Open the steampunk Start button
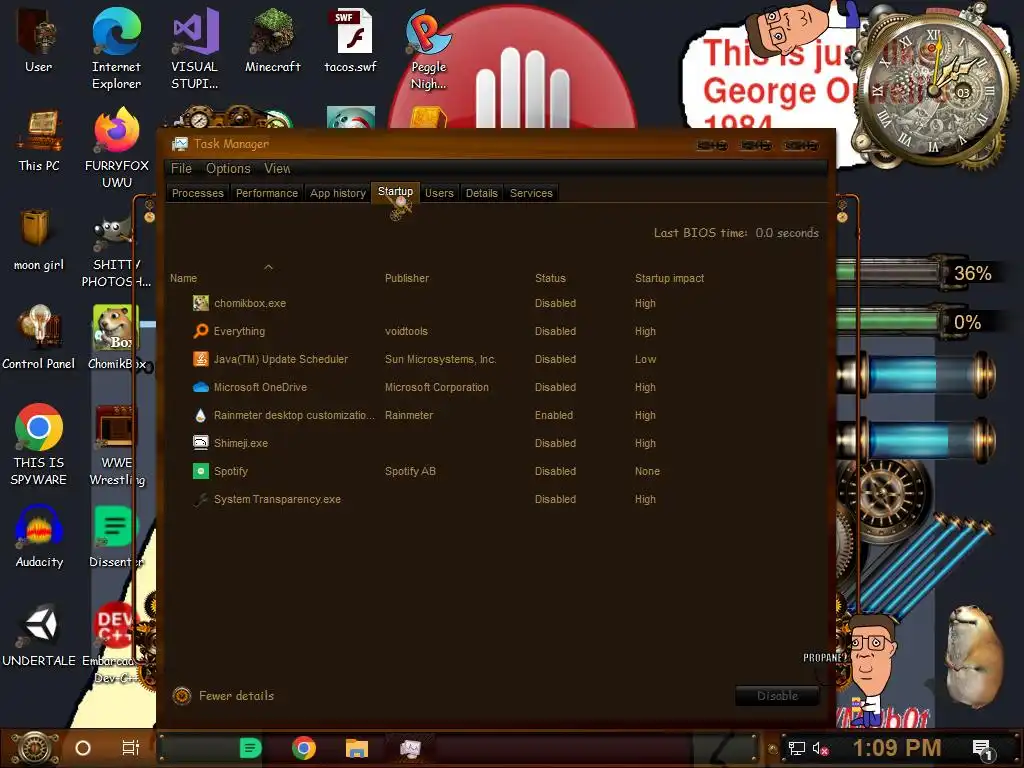The height and width of the screenshot is (768, 1024). pyautogui.click(x=35, y=748)
